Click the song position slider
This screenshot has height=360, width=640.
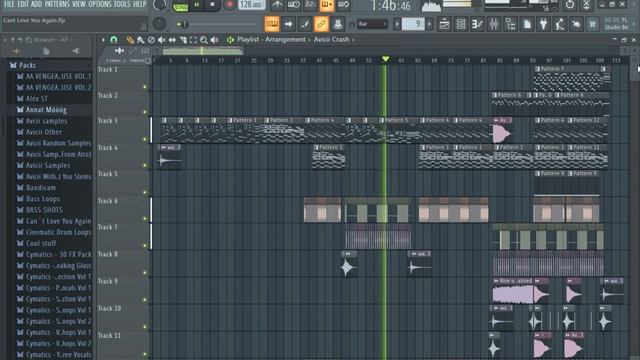click(218, 24)
